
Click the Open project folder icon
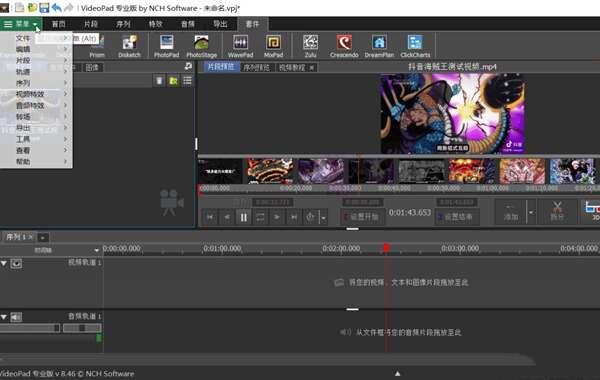click(32, 7)
